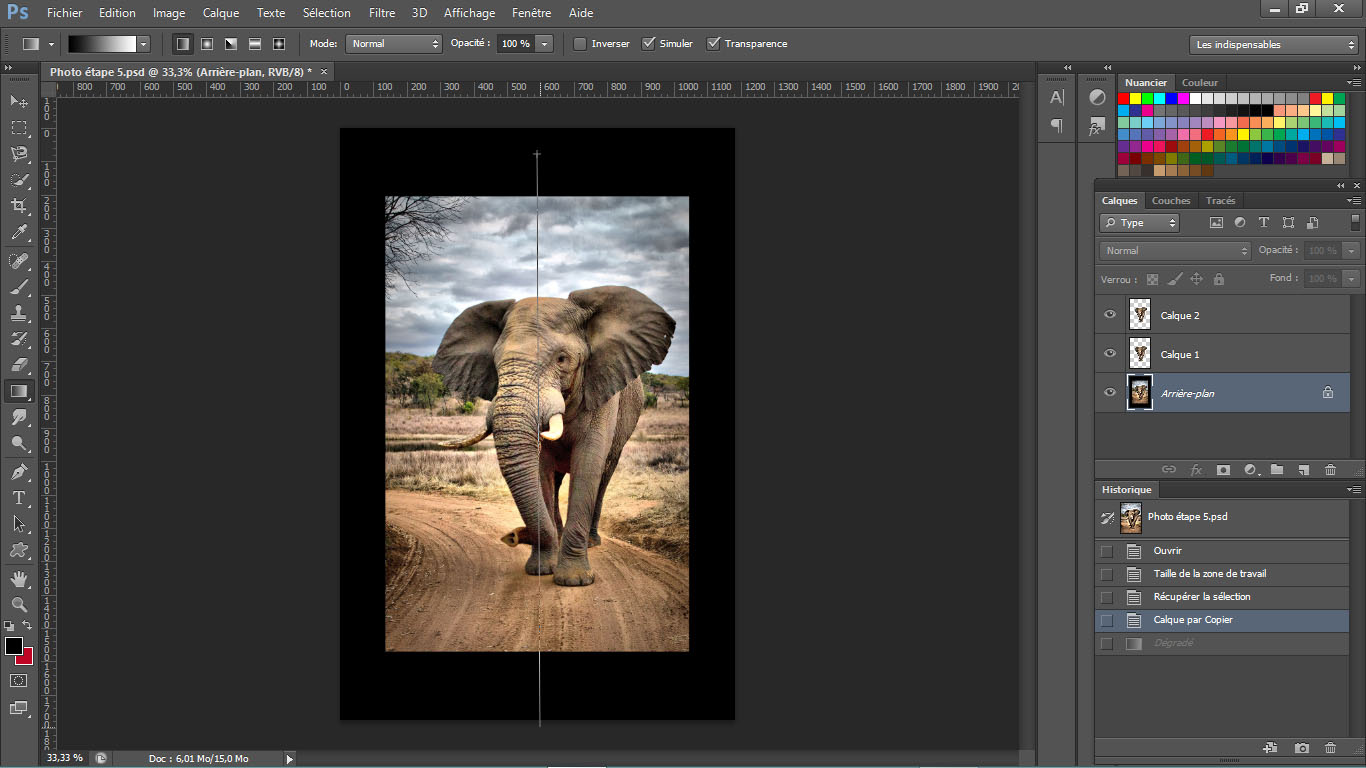Select the Horizontal Type tool

point(18,498)
